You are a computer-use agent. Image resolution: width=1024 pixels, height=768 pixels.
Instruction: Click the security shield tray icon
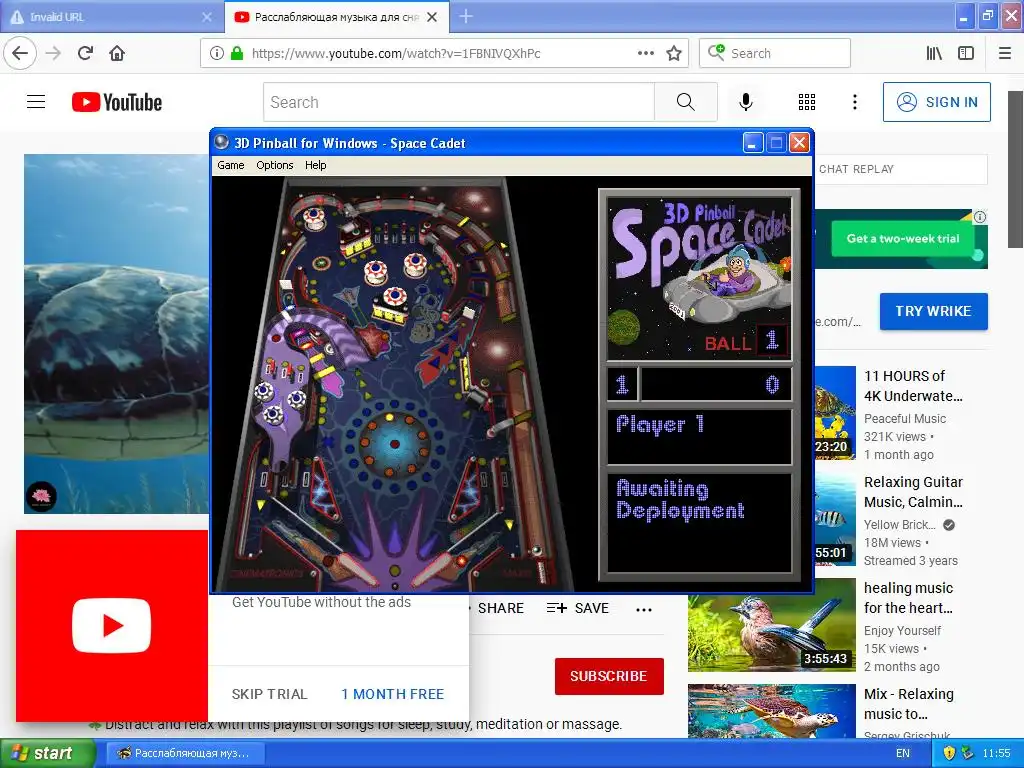click(950, 753)
